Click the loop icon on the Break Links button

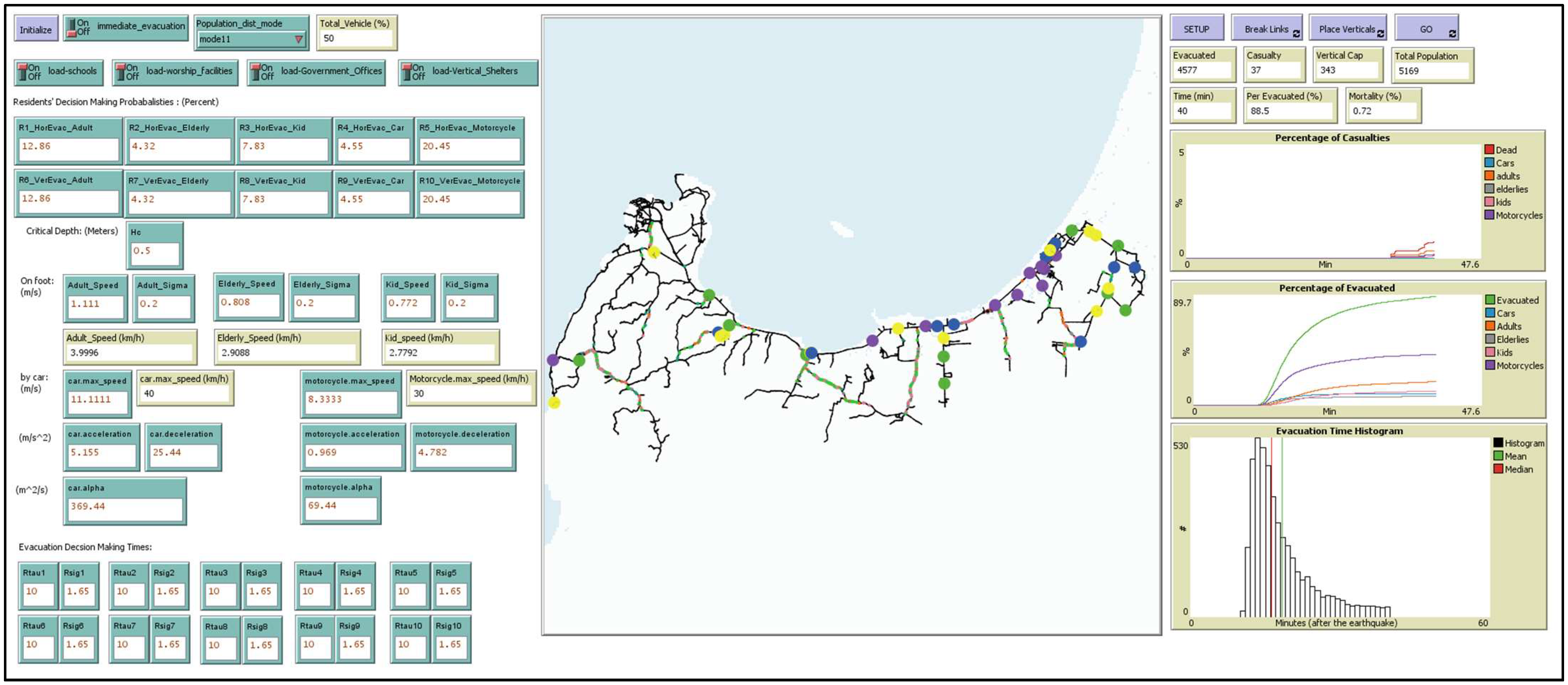pos(1296,34)
